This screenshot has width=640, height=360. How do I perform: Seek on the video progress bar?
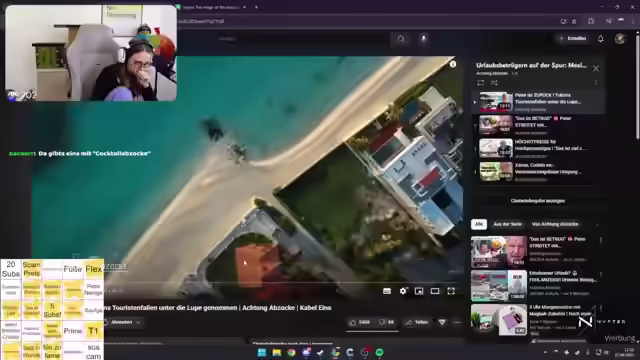(x=282, y=282)
